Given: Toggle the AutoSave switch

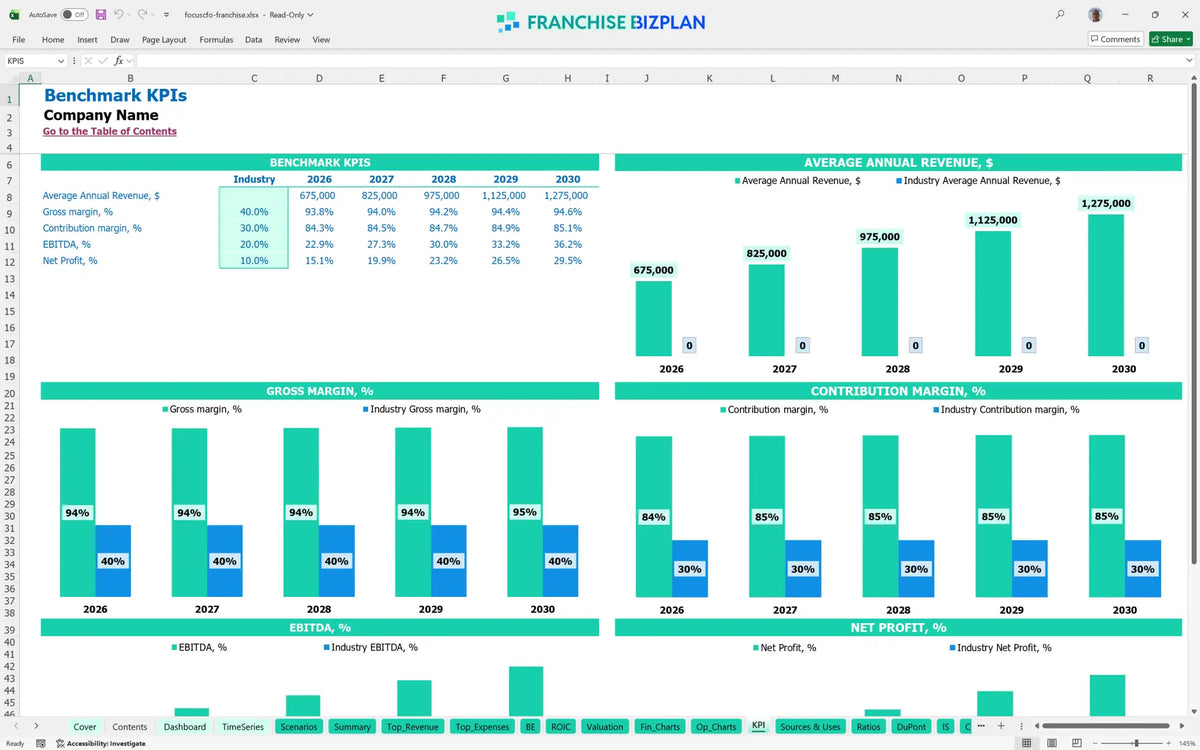Looking at the screenshot, I should click(x=74, y=15).
